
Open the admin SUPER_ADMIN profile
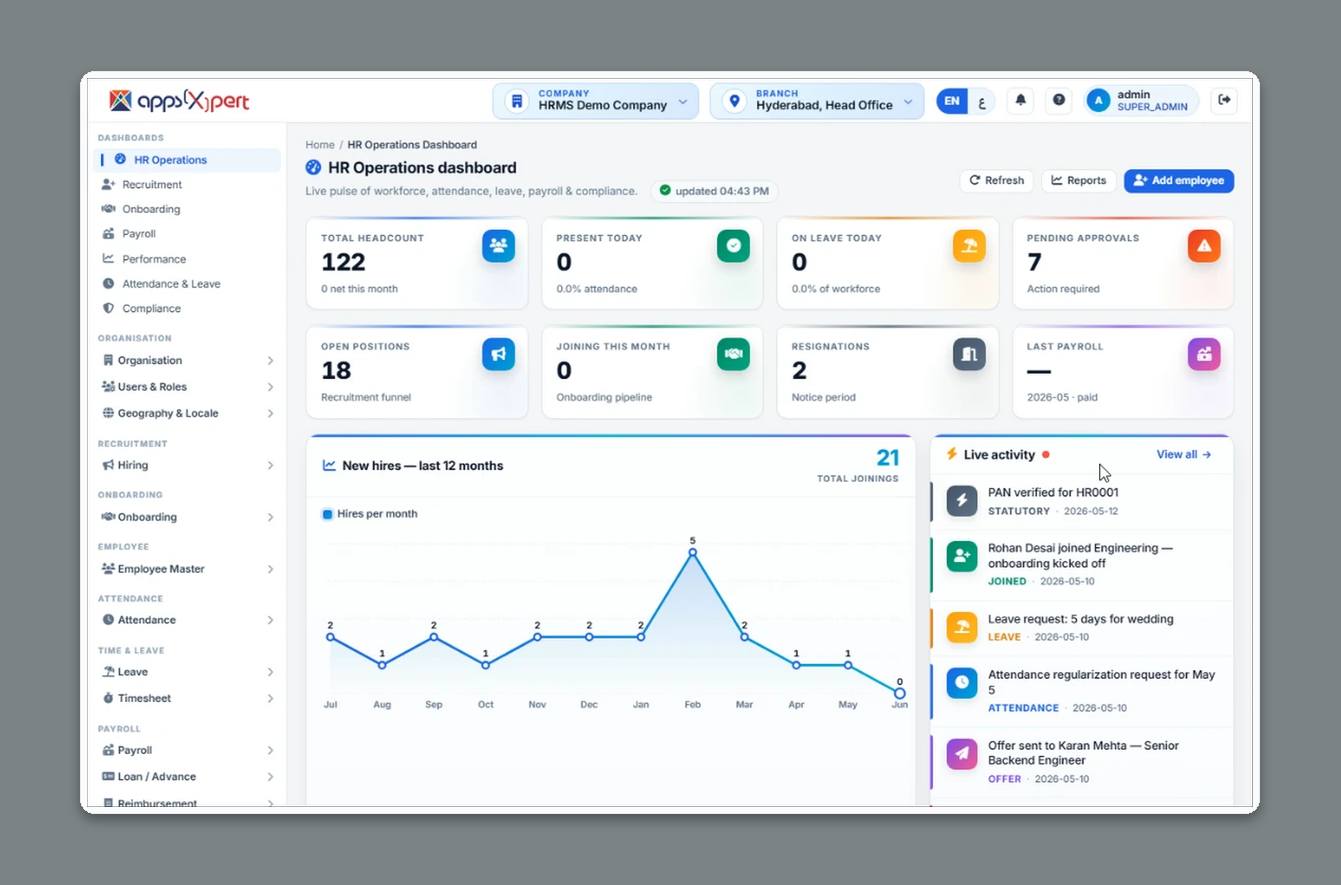1141,101
